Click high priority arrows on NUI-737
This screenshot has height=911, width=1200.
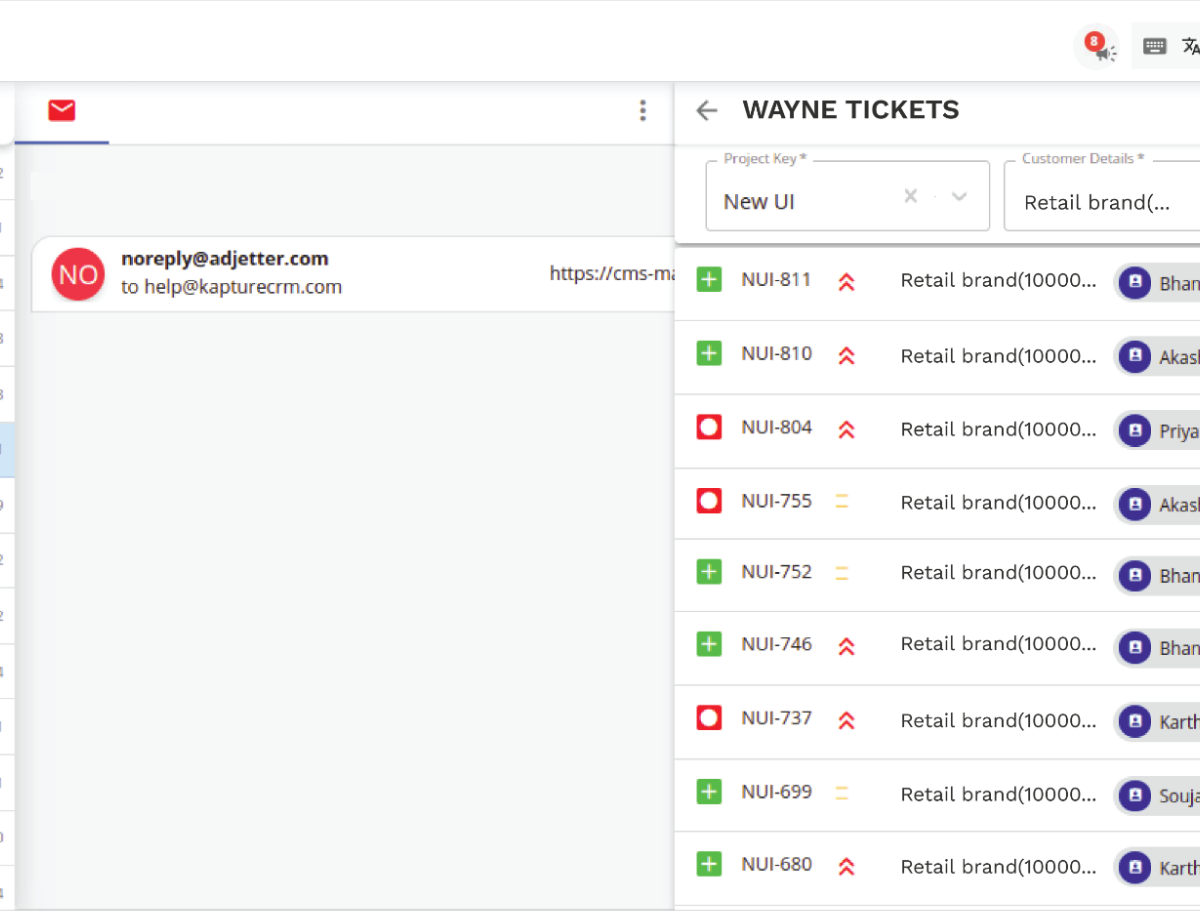846,720
